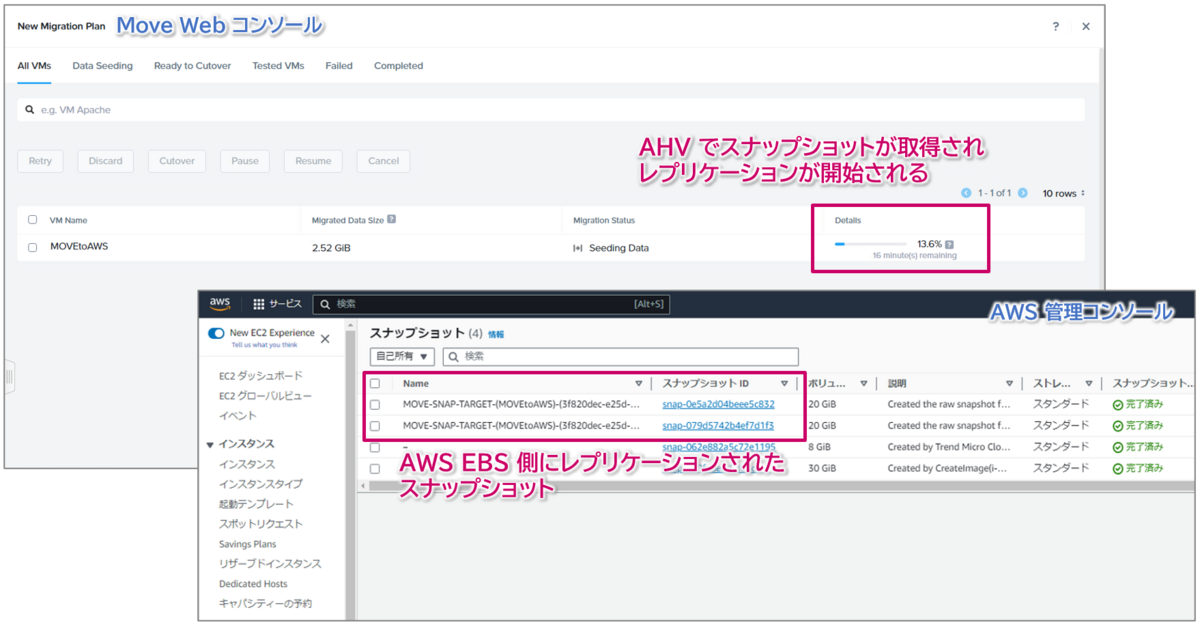Click the Pause button
1200x625 pixels.
click(245, 161)
